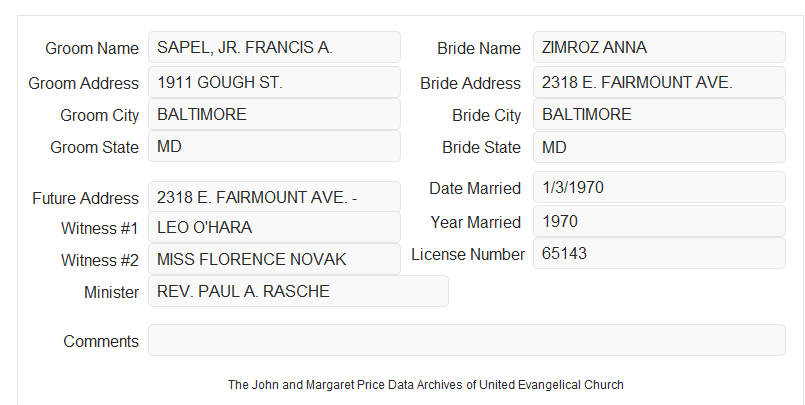Click the Comments label
The height and width of the screenshot is (405, 805).
pyautogui.click(x=101, y=341)
